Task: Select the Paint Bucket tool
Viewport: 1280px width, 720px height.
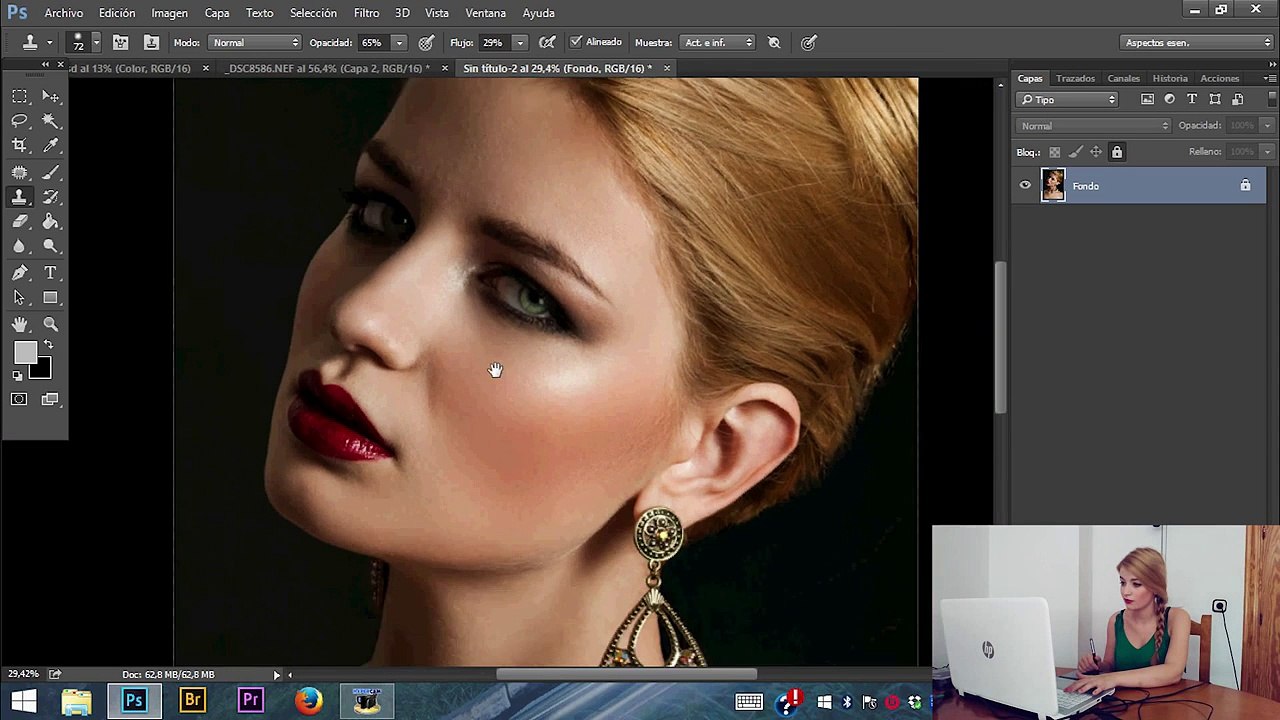Action: click(x=51, y=222)
